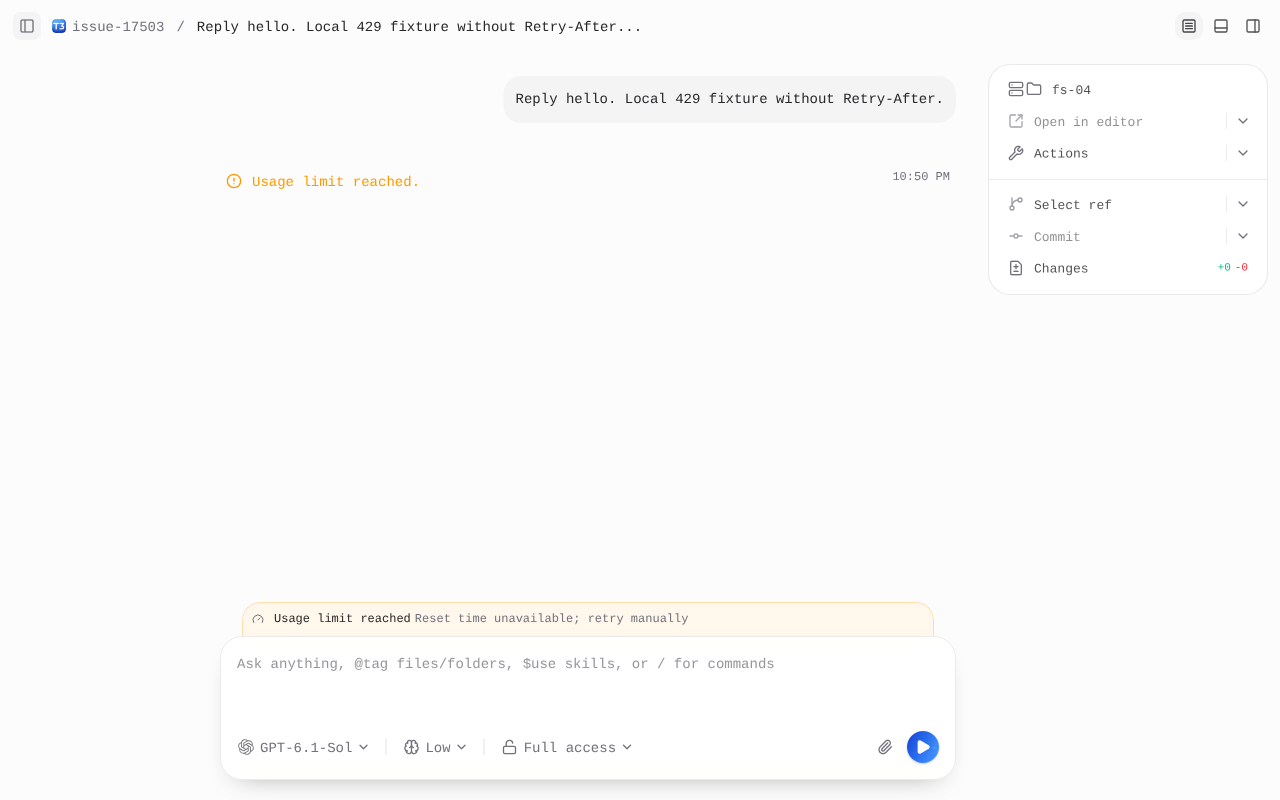Screen dimensions: 1280x800
Task: Click the thread title in the header
Action: (x=419, y=27)
